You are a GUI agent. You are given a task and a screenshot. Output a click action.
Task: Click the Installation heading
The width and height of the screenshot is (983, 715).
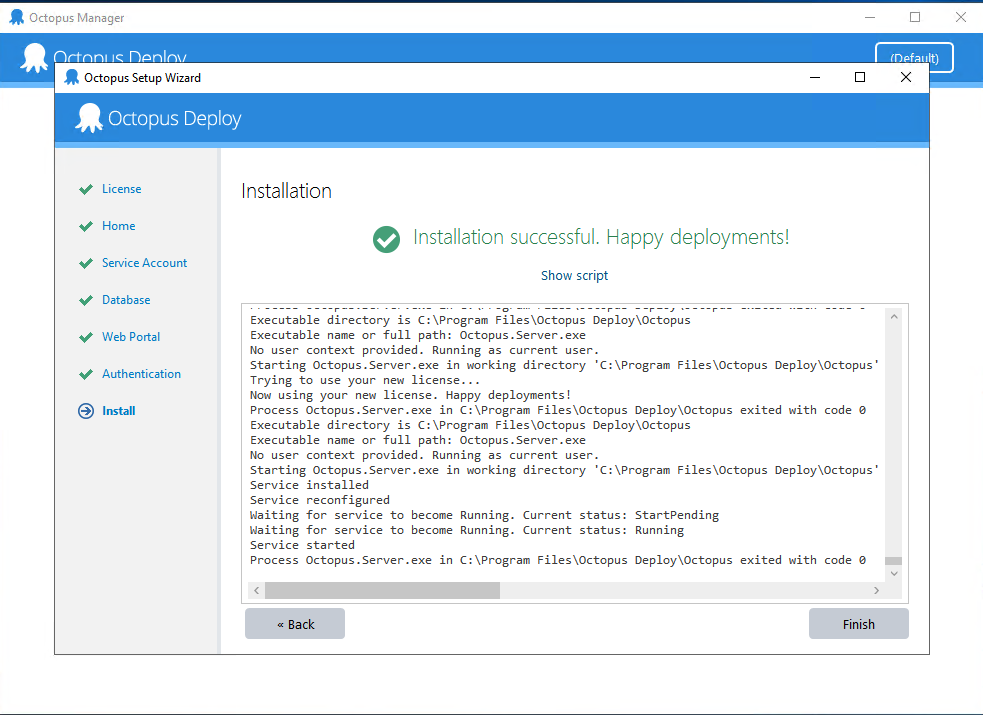(x=286, y=190)
